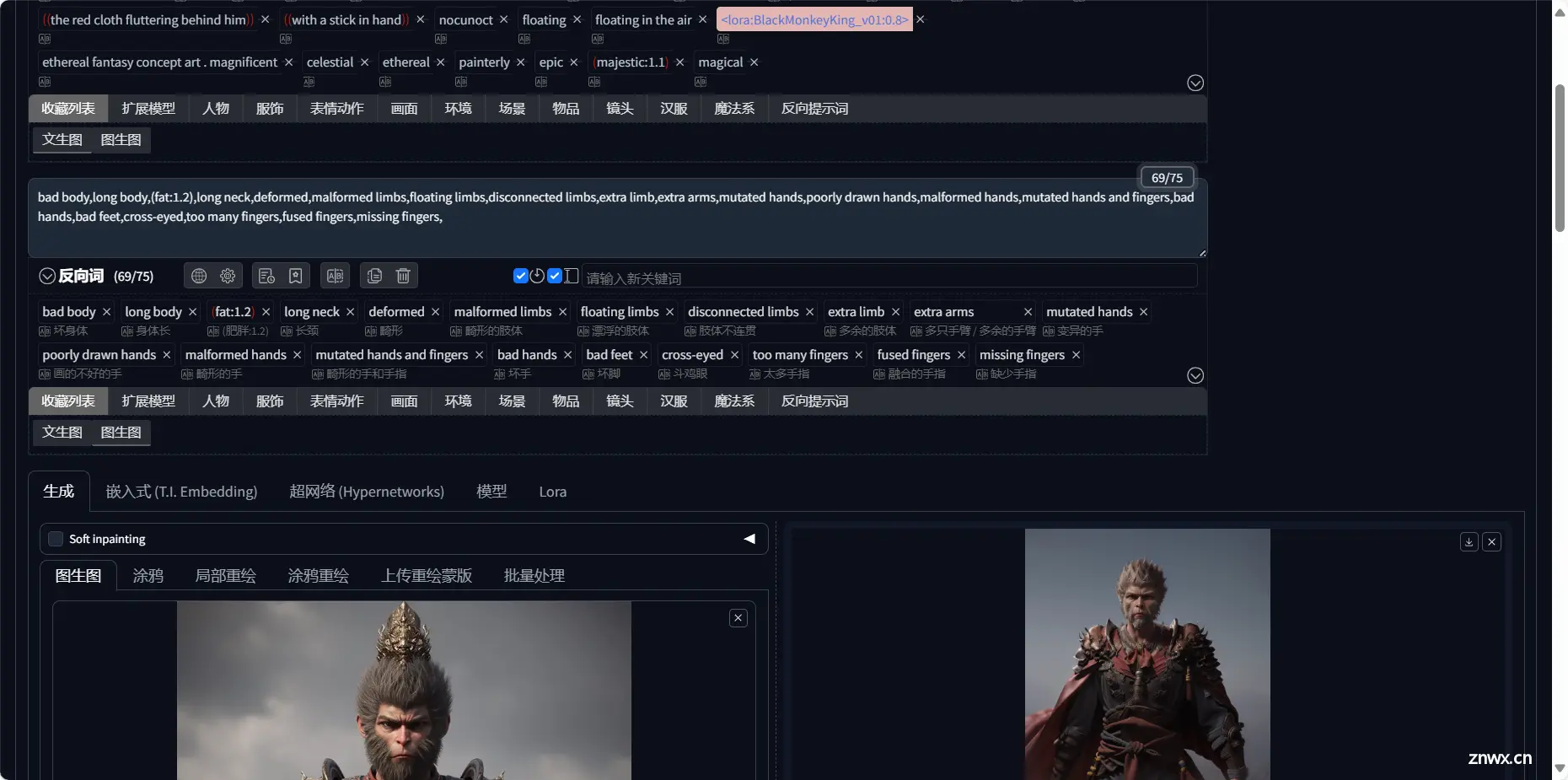Click the 'malformed hands' tag text
Image resolution: width=1568 pixels, height=780 pixels.
click(x=236, y=355)
